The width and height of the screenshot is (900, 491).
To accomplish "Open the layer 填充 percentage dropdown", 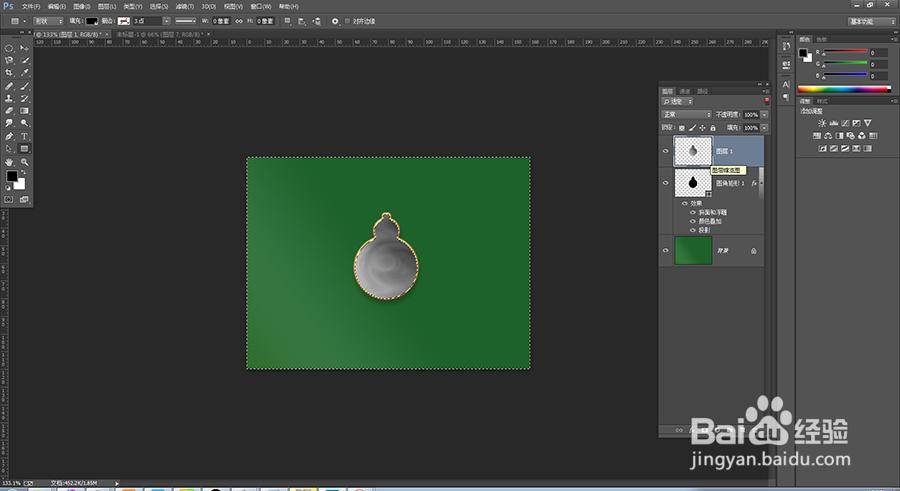I will pyautogui.click(x=765, y=128).
